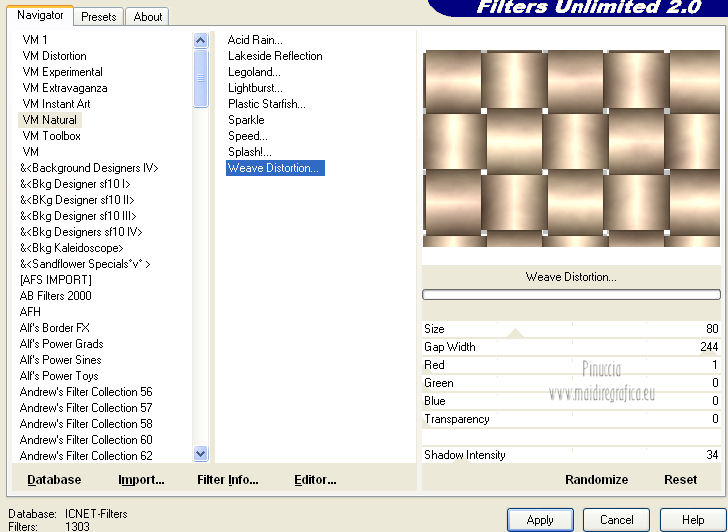Select &<Background Designers IV> category
The image size is (728, 532).
tap(89, 168)
